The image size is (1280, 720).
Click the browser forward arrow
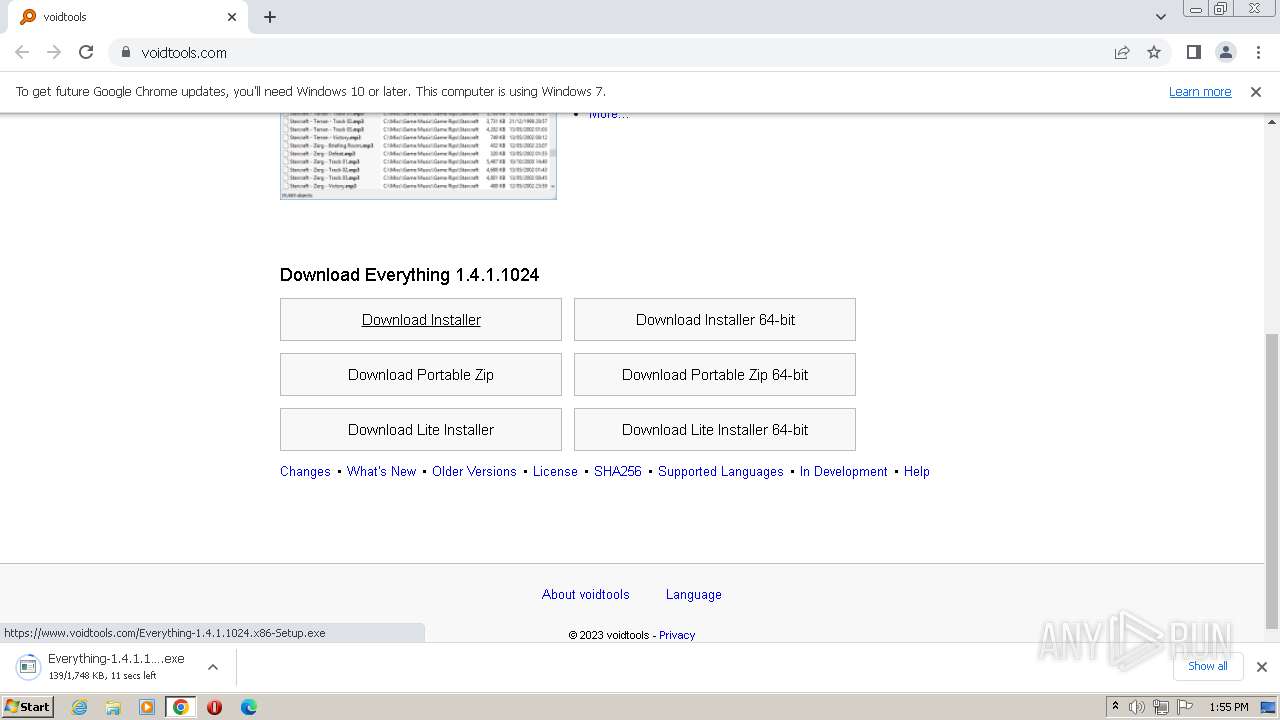54,52
